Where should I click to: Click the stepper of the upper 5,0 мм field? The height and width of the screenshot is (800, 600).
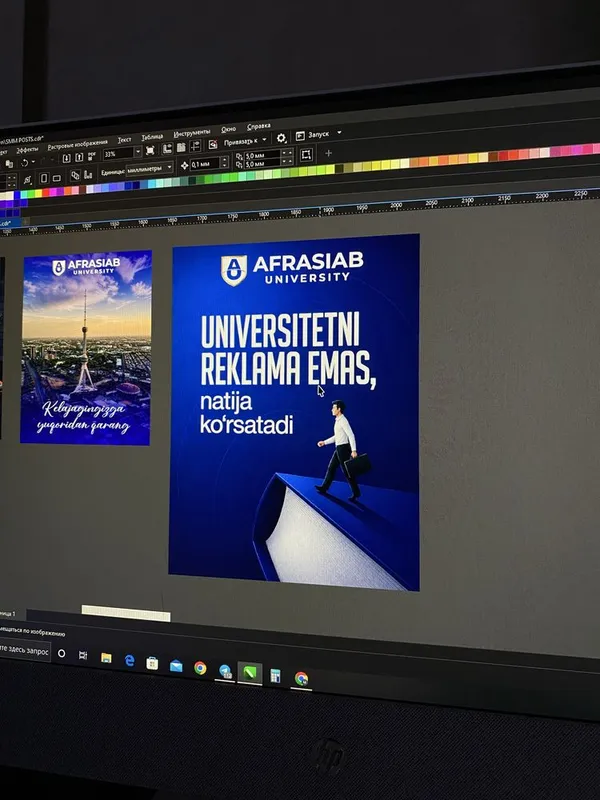[x=287, y=153]
